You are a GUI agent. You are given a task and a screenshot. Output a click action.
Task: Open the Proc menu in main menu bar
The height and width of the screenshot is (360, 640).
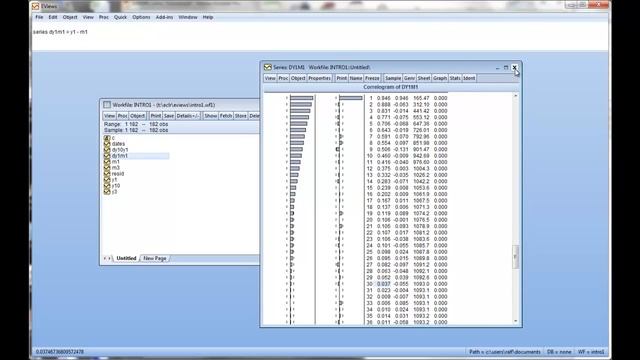point(104,17)
